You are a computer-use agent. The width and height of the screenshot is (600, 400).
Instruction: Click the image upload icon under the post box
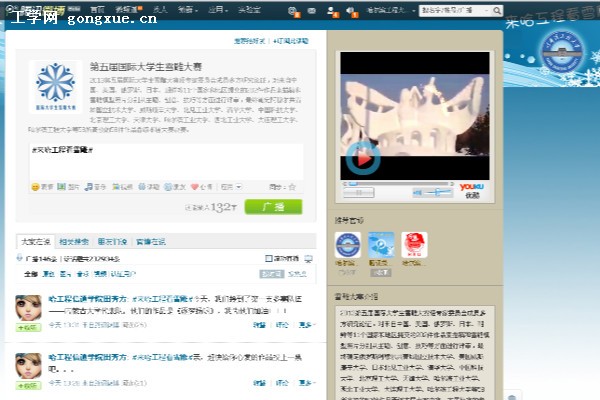(x=63, y=186)
